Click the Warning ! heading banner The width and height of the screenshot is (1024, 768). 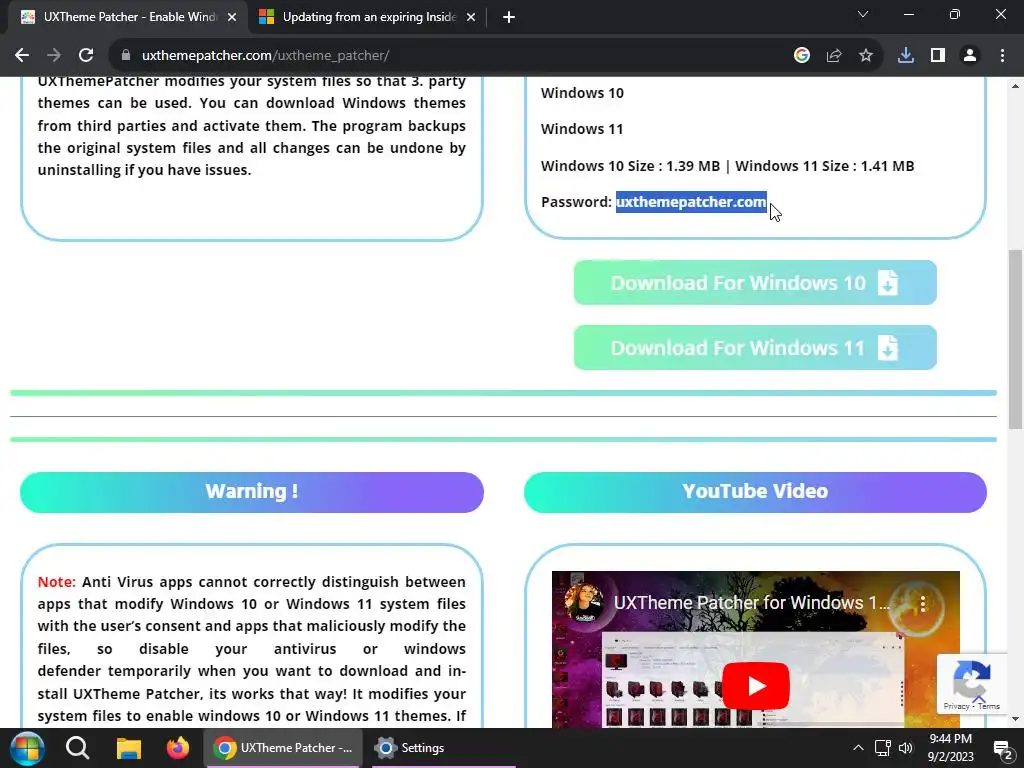(252, 492)
